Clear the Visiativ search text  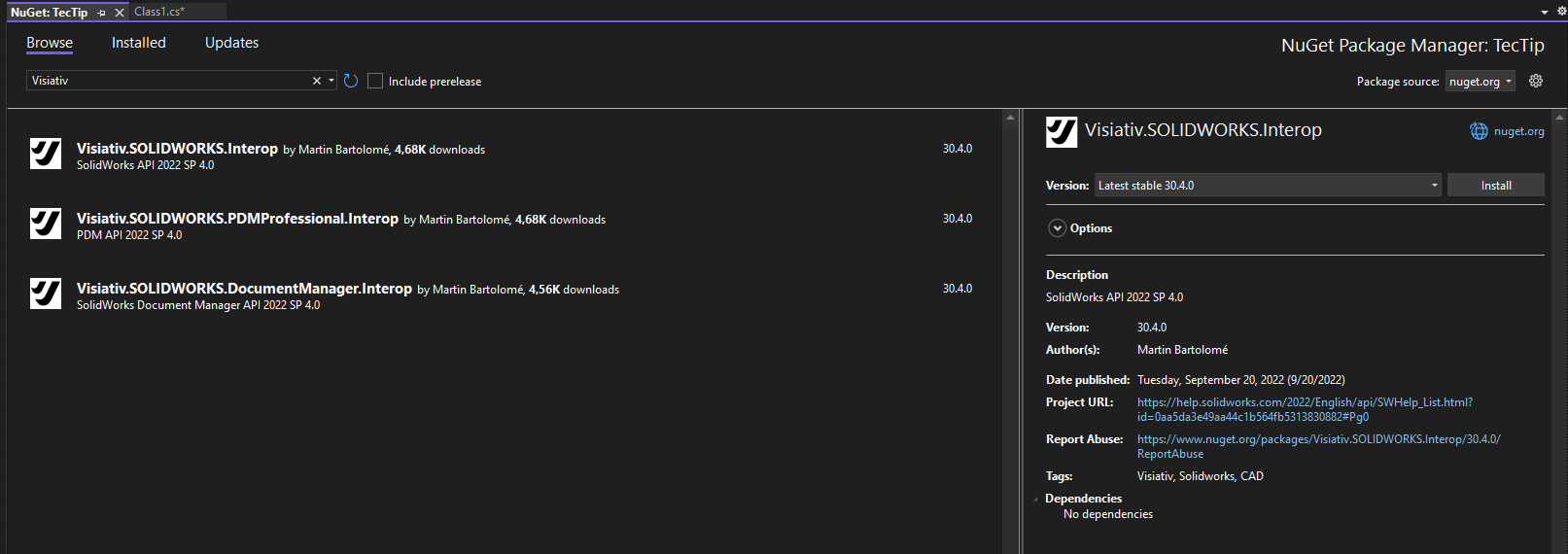(317, 81)
